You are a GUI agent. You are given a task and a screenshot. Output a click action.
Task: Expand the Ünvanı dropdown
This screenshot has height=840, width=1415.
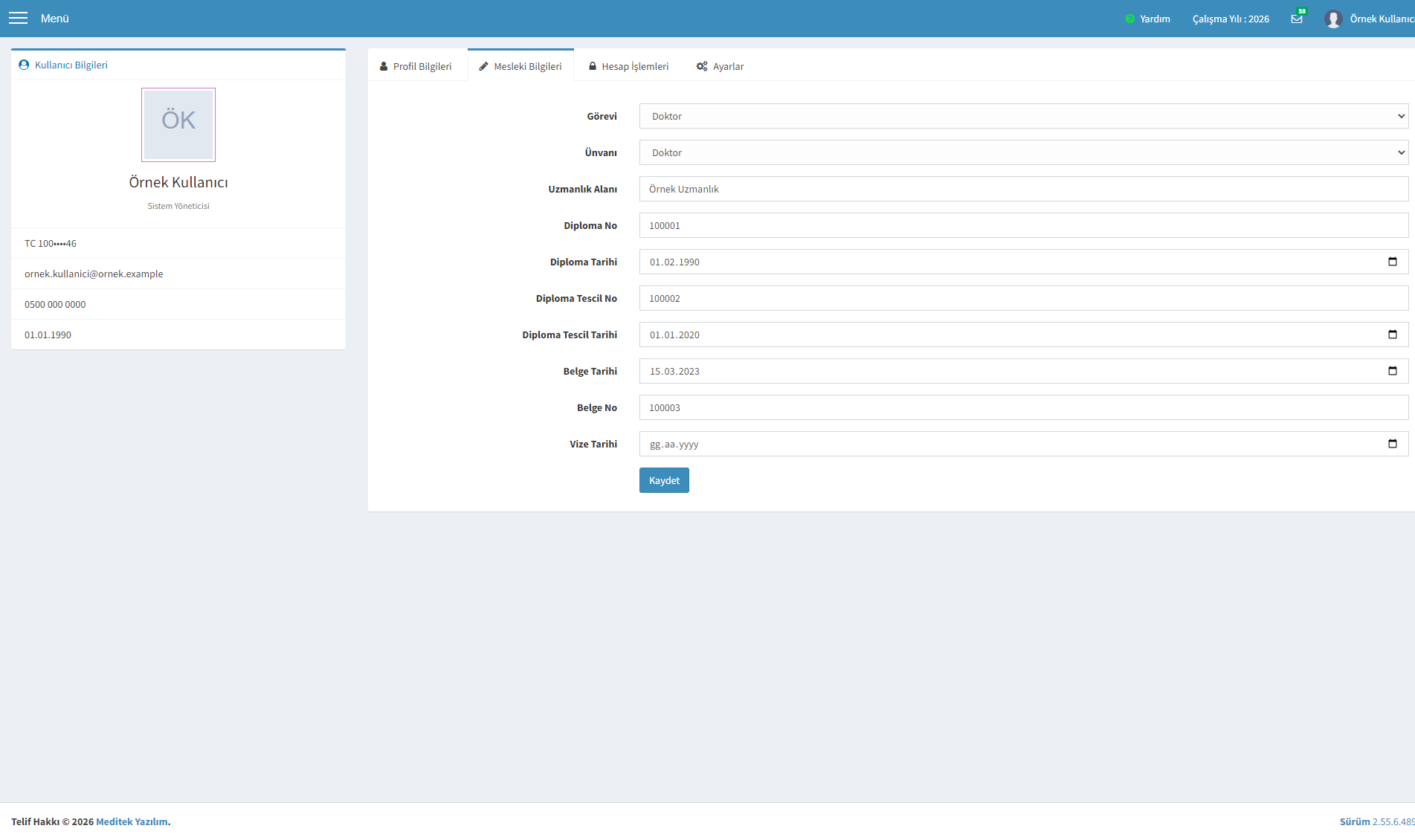coord(1024,152)
